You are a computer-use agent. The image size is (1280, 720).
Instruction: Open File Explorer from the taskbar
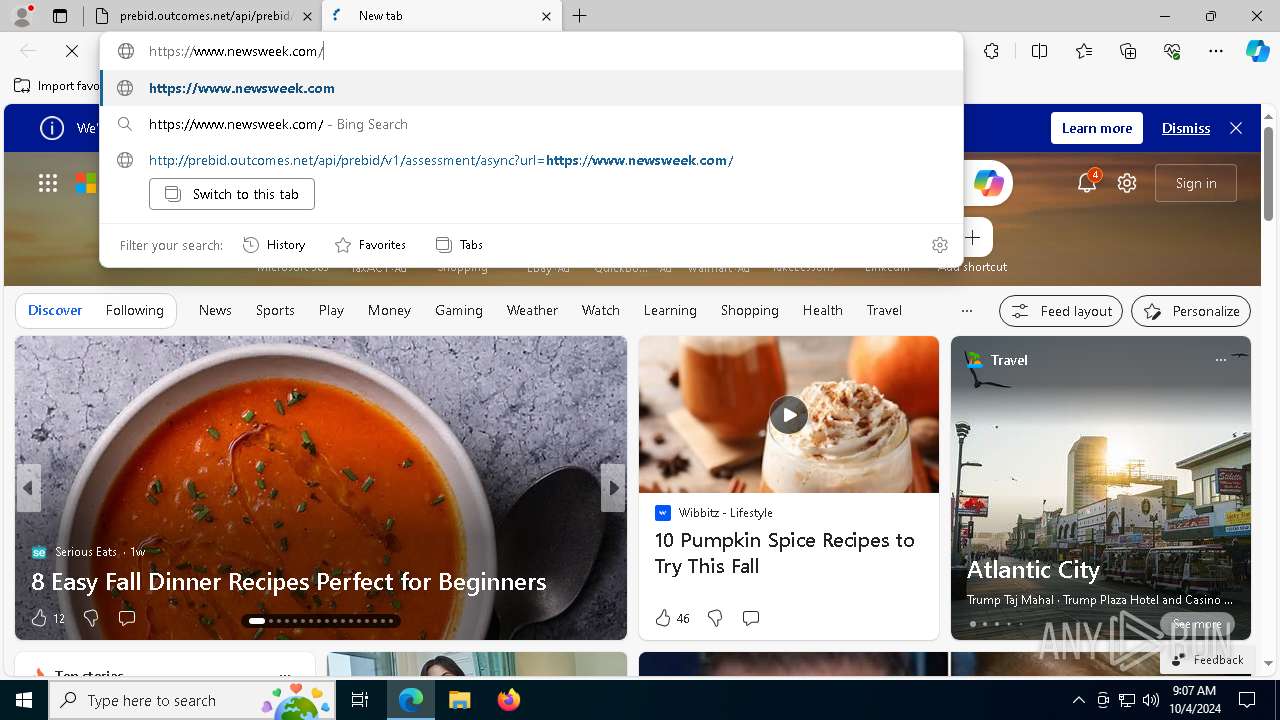460,700
